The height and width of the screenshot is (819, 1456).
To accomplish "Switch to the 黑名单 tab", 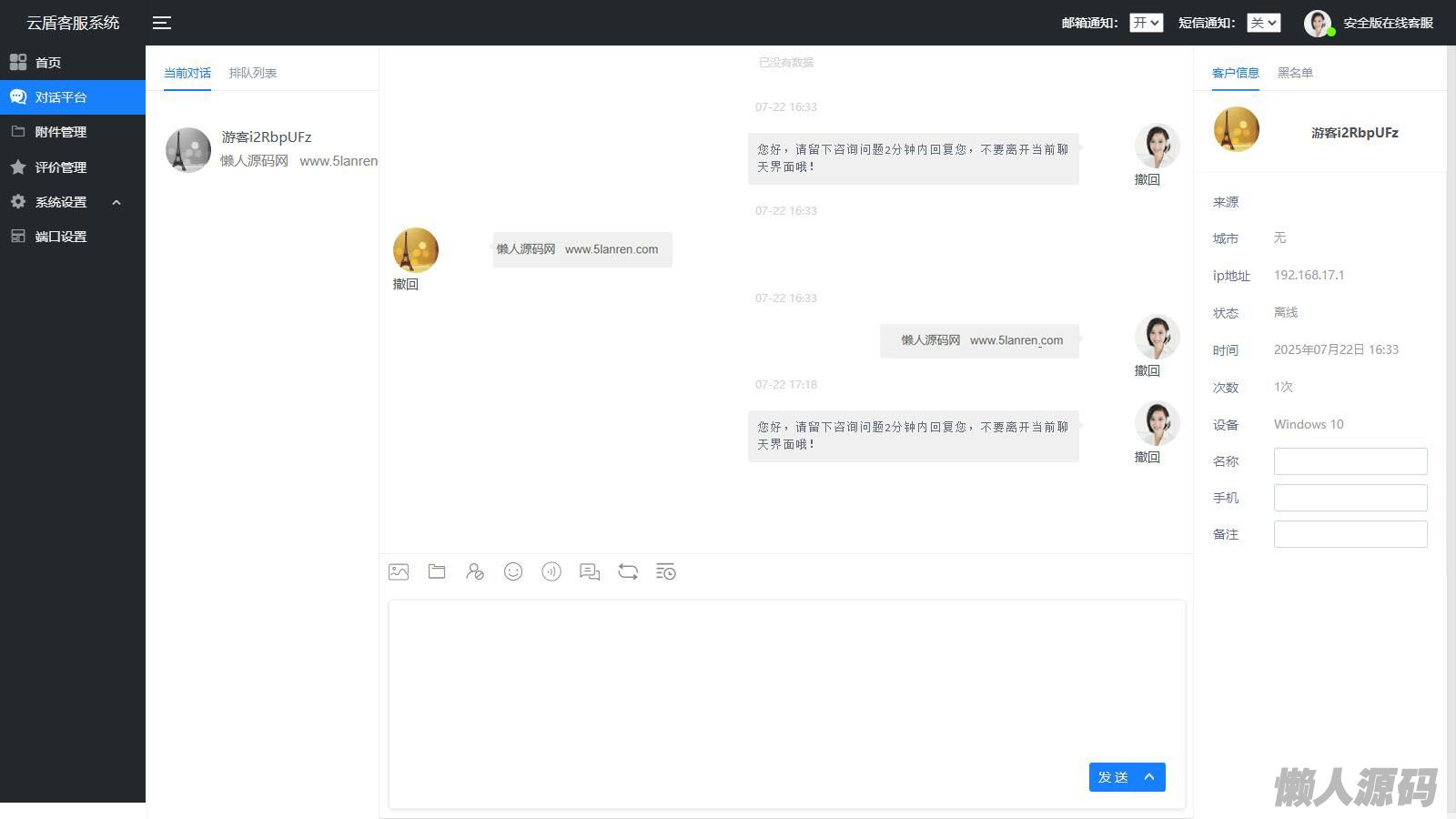I will 1295,73.
